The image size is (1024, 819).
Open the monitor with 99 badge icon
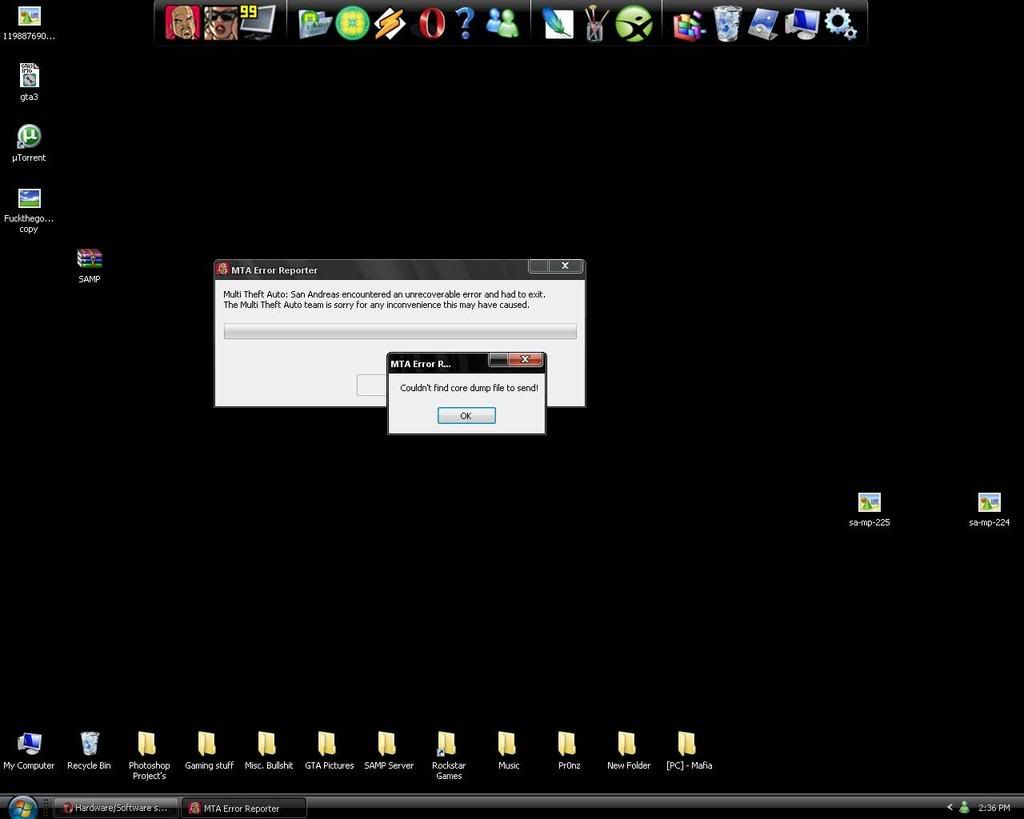pos(257,22)
